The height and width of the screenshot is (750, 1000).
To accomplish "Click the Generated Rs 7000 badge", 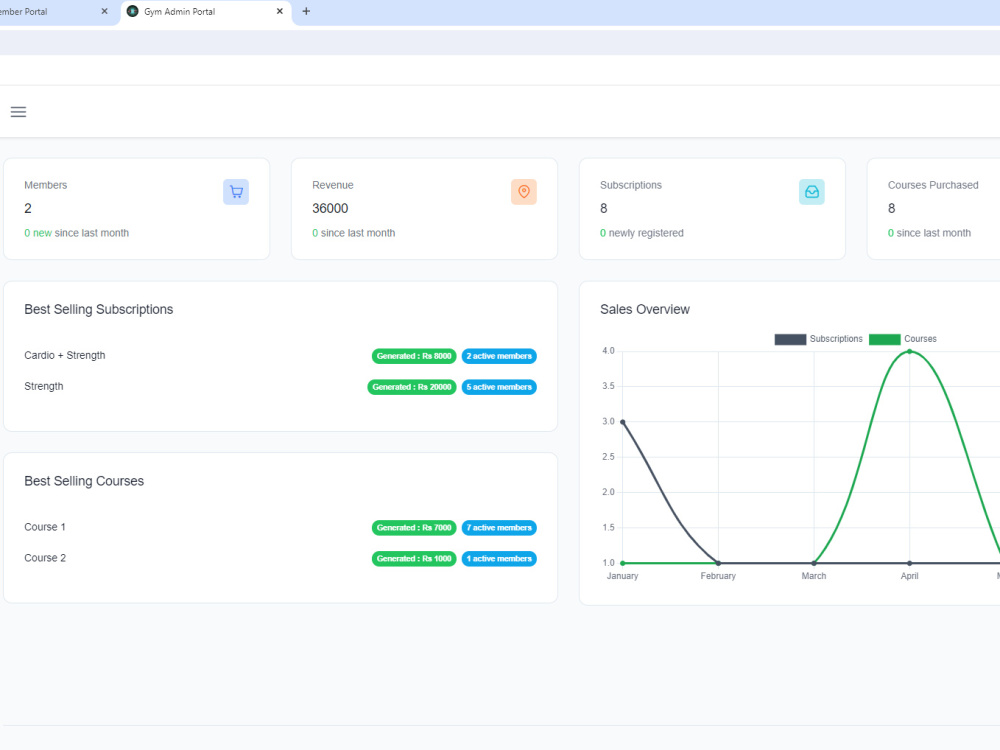I will (x=414, y=527).
